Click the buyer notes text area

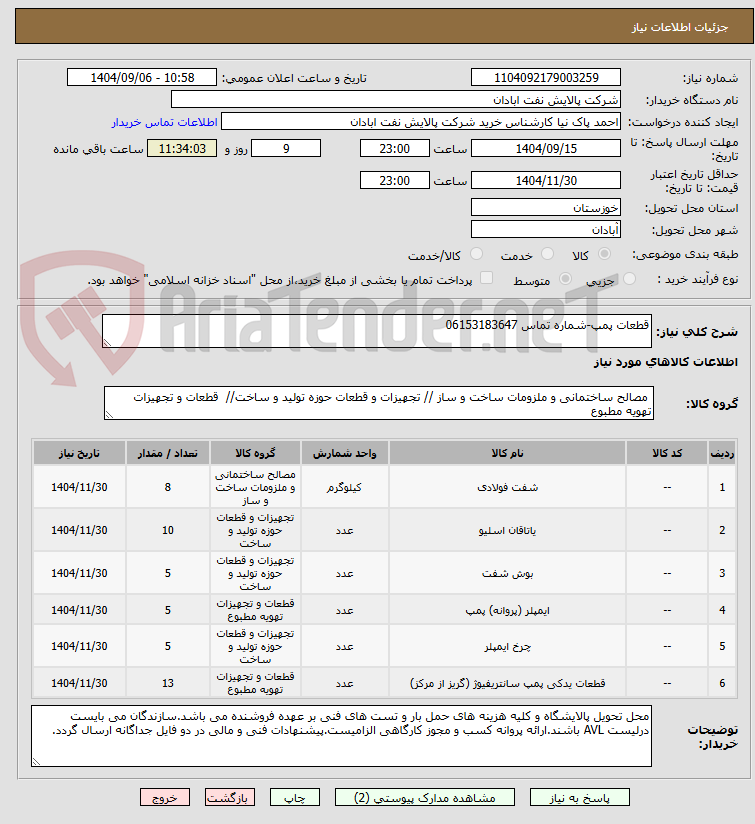click(342, 736)
